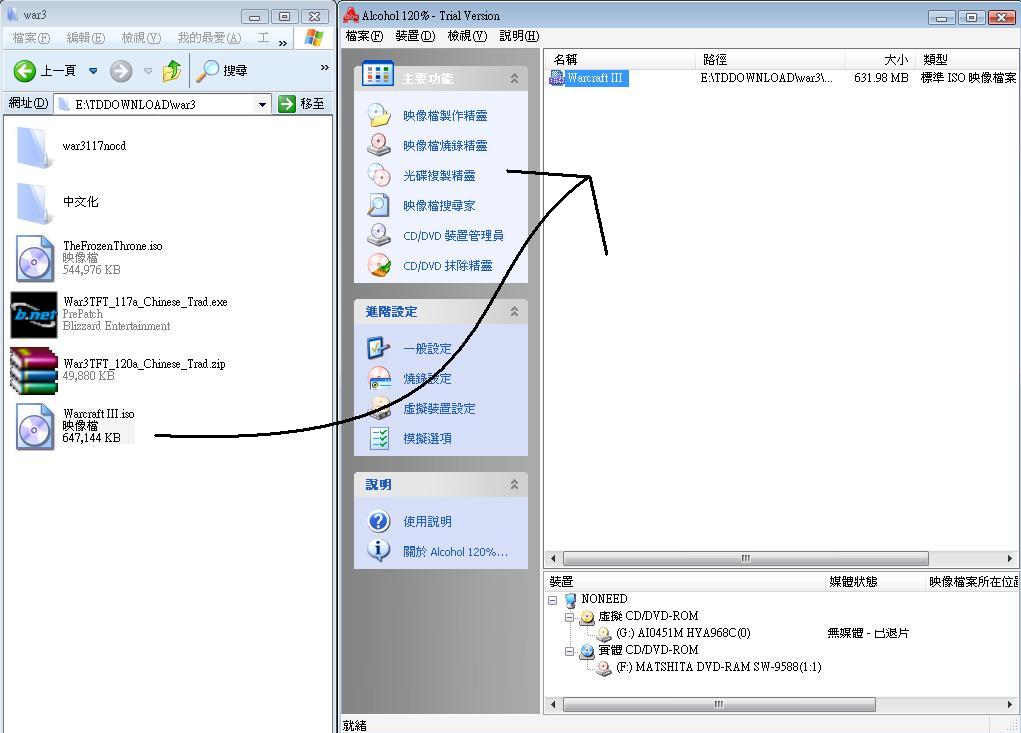
Task: Open the Help (使用說明) question mark icon
Action: 378,521
